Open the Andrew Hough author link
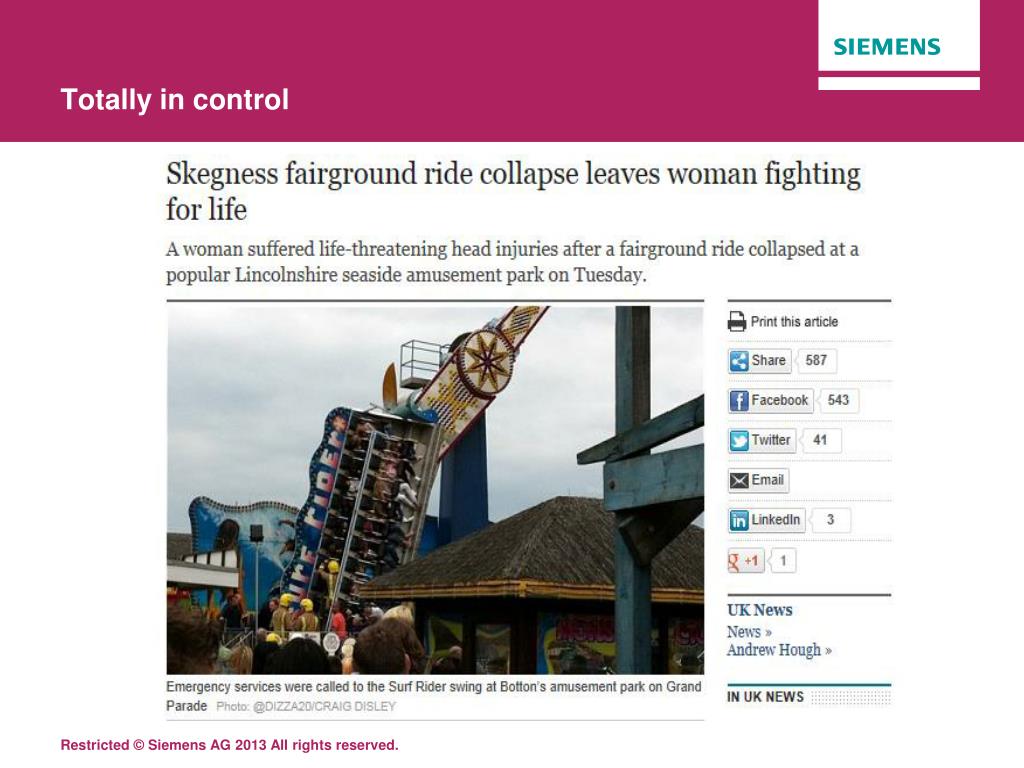The width and height of the screenshot is (1024, 768). click(x=779, y=650)
